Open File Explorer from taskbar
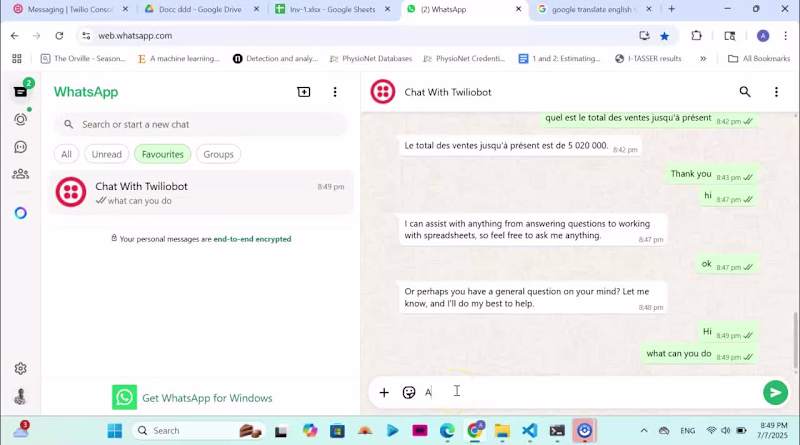The width and height of the screenshot is (800, 445). (x=502, y=431)
